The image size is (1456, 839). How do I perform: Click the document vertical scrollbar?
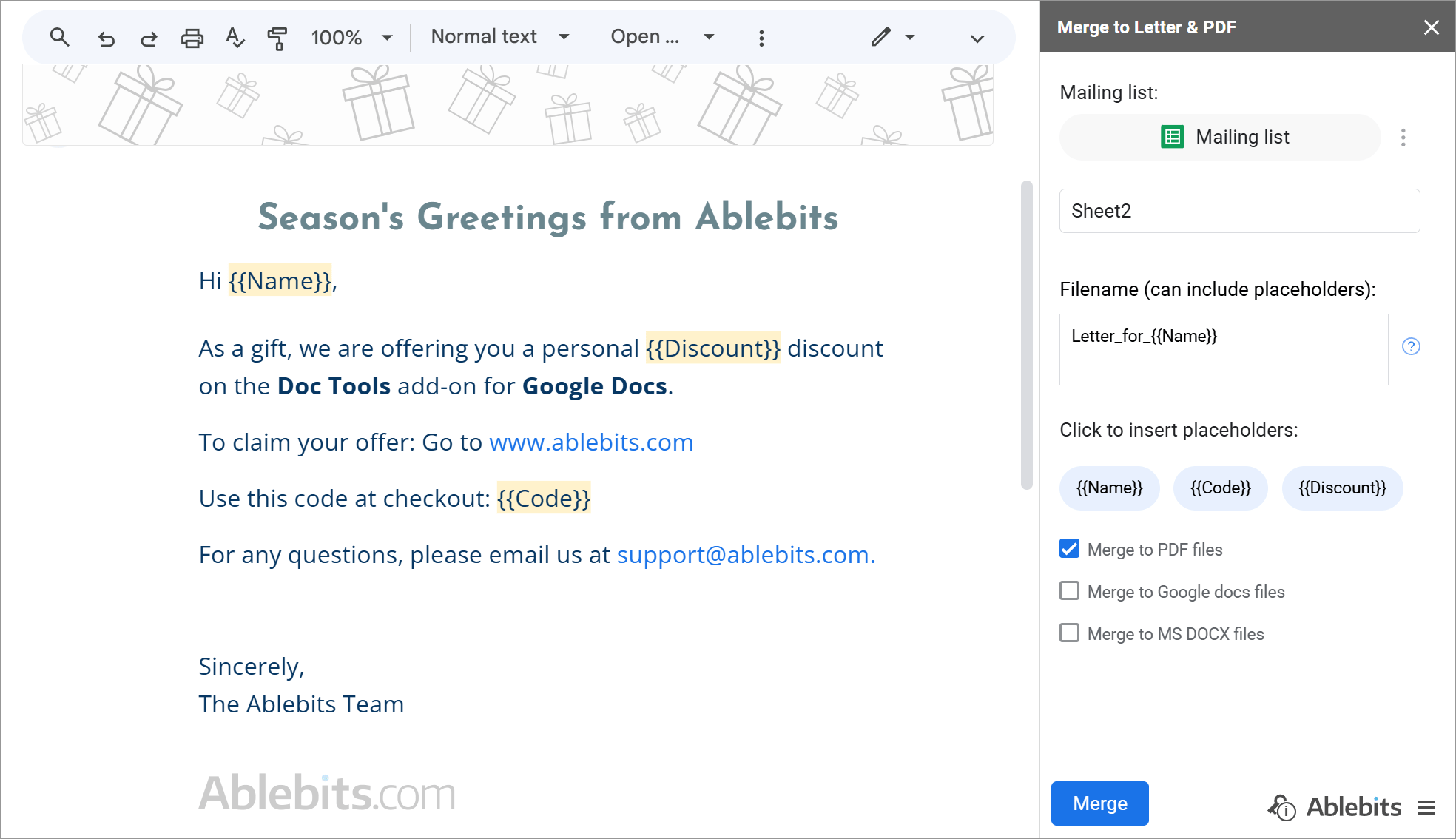(1026, 334)
